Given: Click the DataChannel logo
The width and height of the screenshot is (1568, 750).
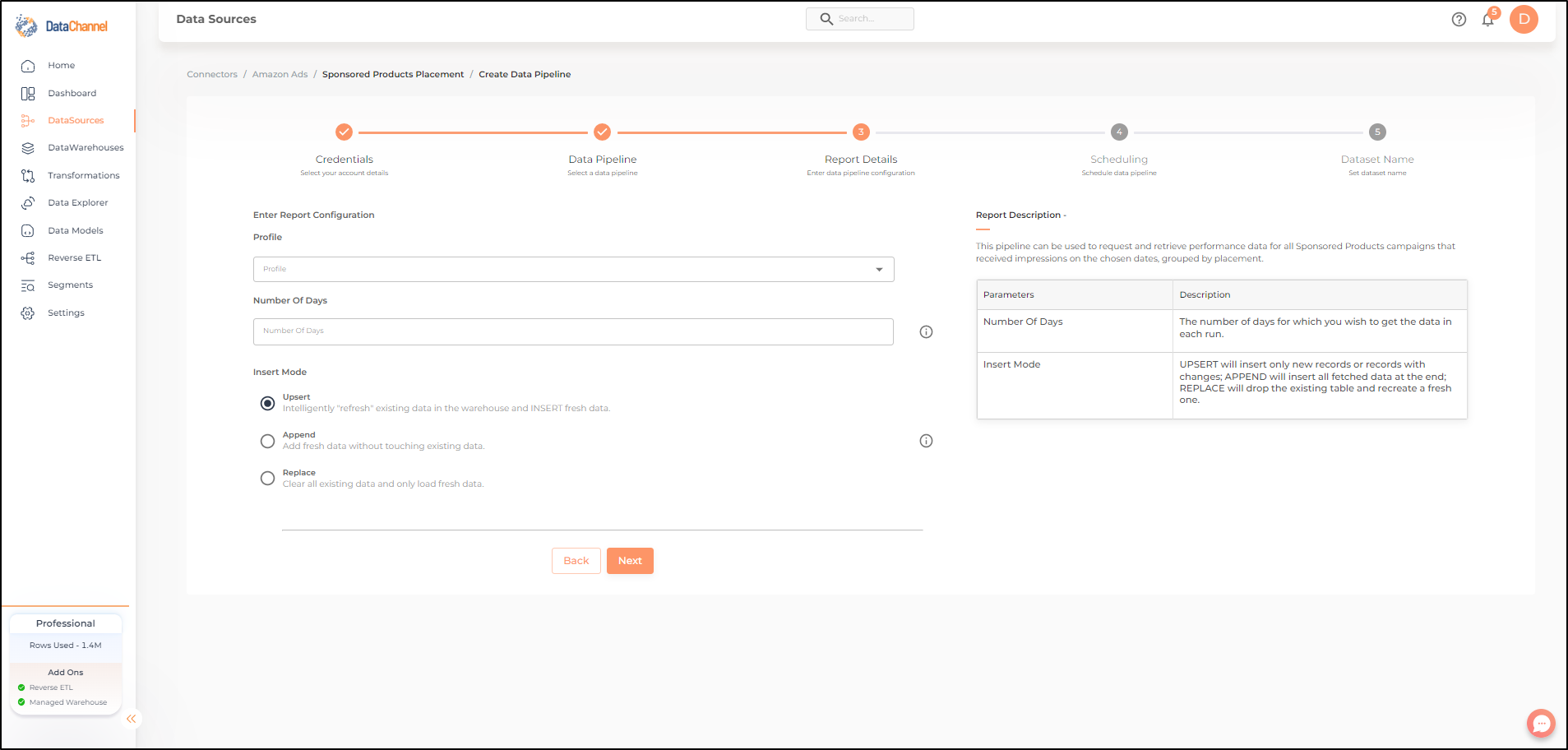Looking at the screenshot, I should 62,26.
